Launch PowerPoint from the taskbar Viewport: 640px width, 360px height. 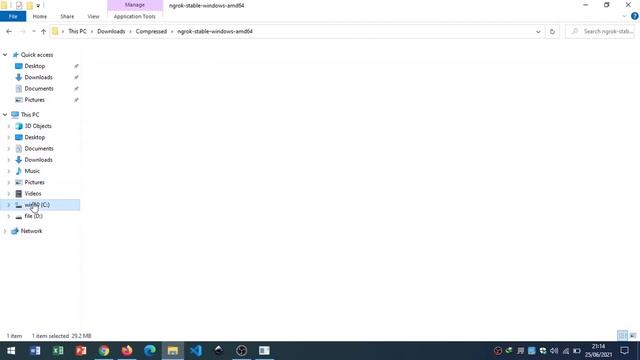(81, 351)
